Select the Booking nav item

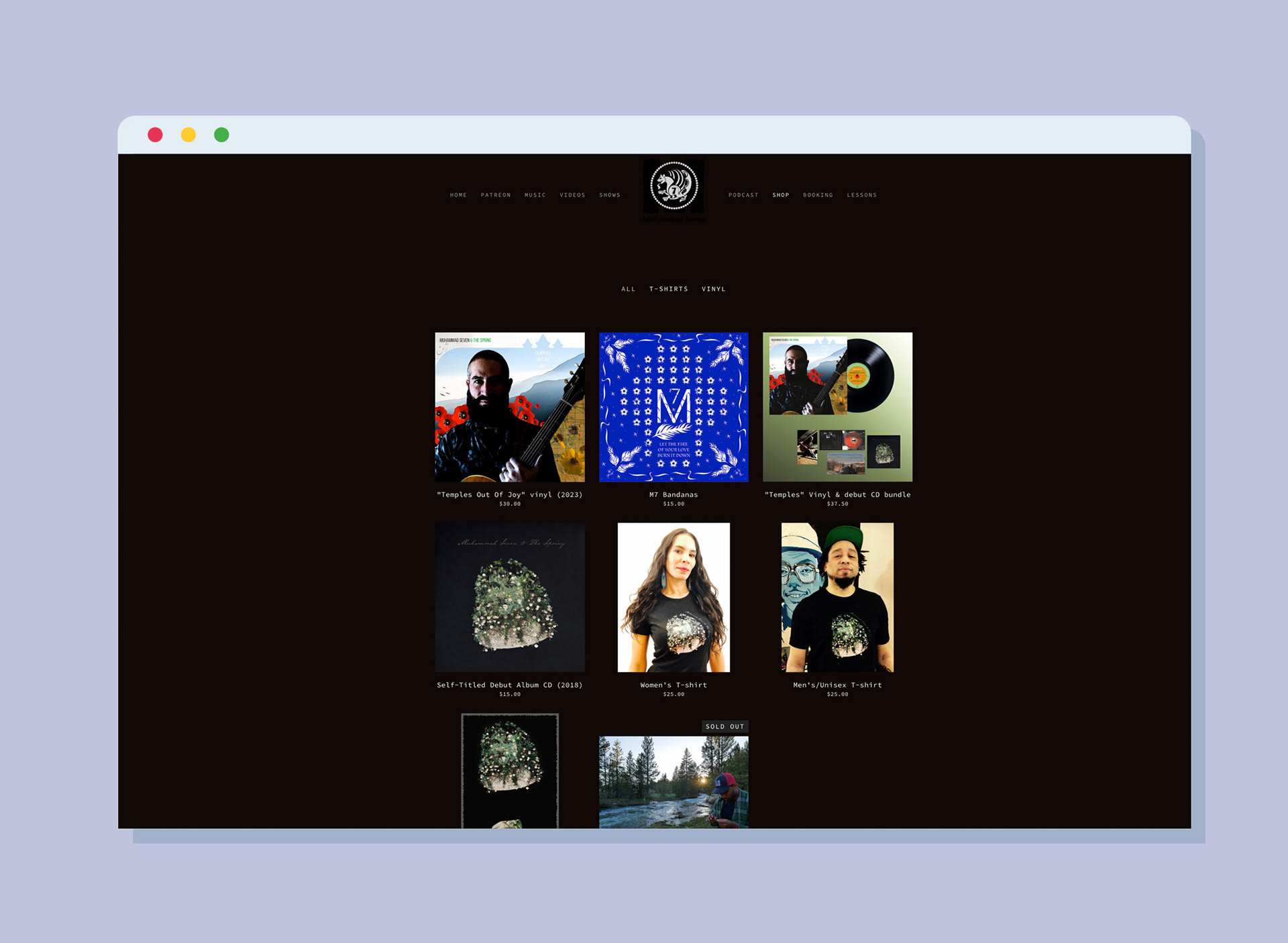click(818, 195)
